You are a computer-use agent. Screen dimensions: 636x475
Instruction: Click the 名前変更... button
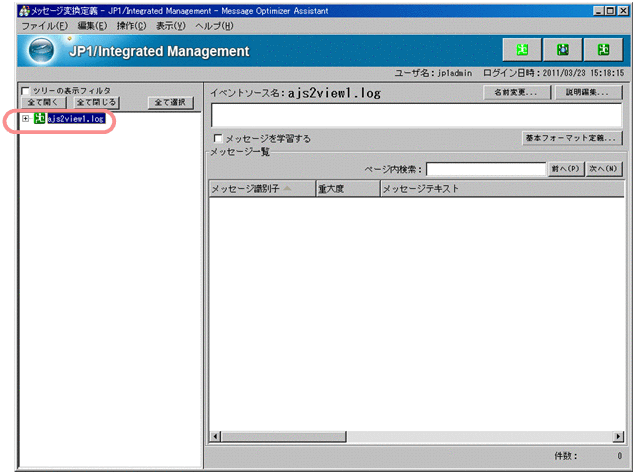515,92
